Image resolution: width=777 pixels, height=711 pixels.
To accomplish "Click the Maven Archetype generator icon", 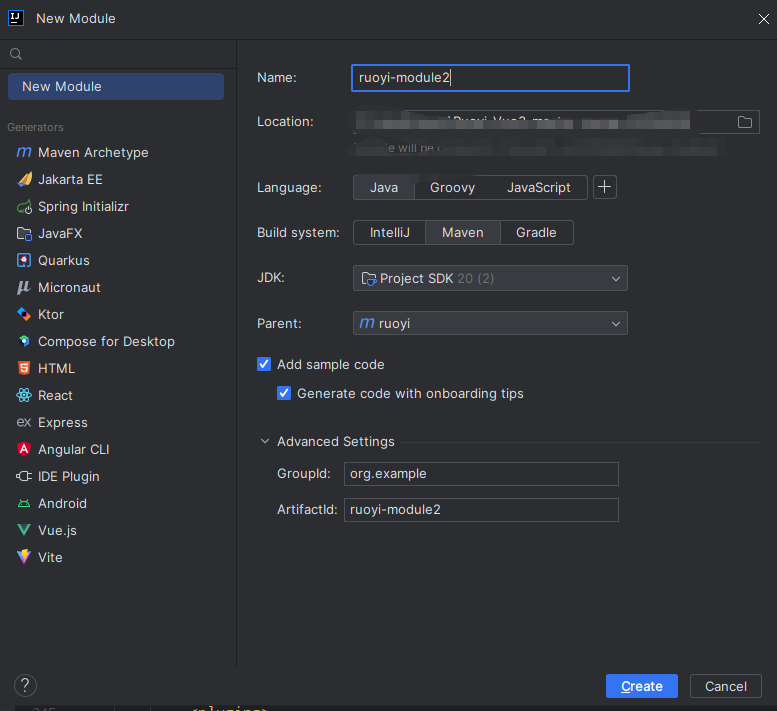I will tap(24, 152).
